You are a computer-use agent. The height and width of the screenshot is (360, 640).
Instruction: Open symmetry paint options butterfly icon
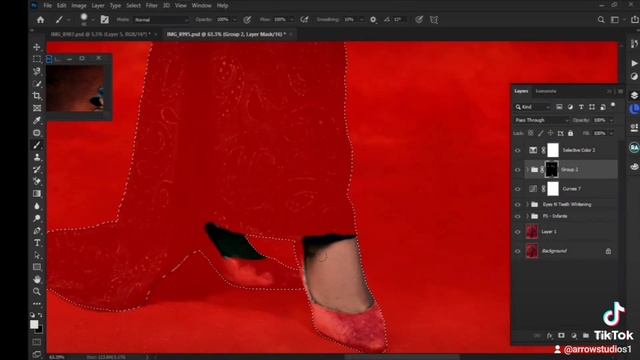(434, 20)
